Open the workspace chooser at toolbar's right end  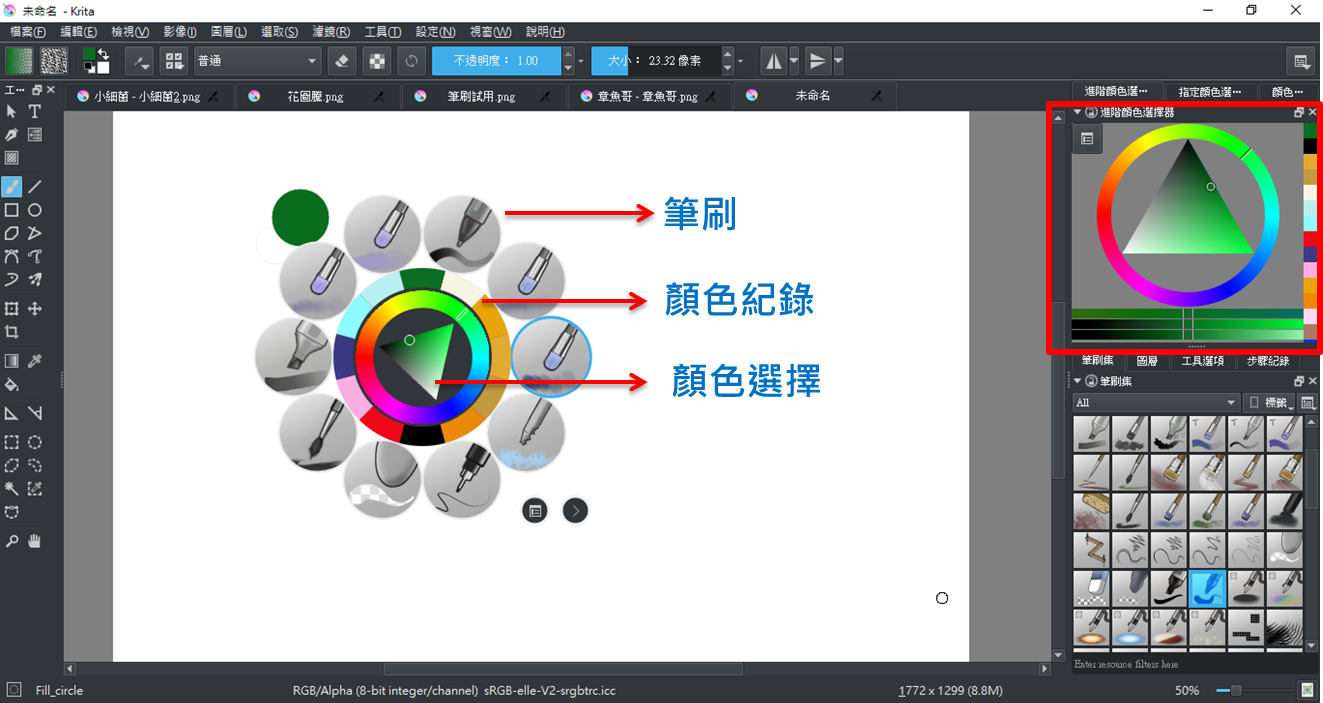[x=1302, y=61]
